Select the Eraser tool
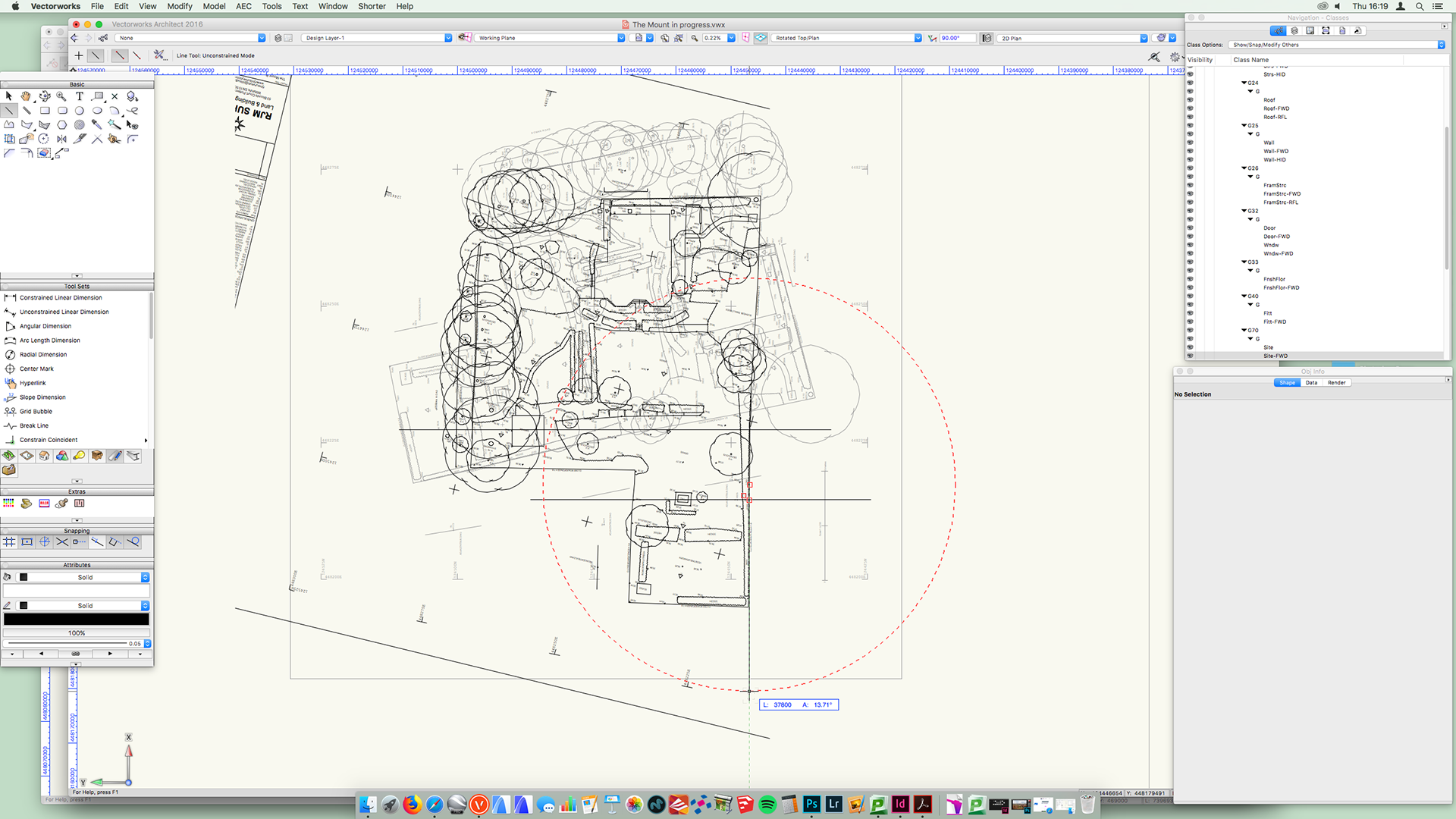The height and width of the screenshot is (819, 1456). coord(44,153)
